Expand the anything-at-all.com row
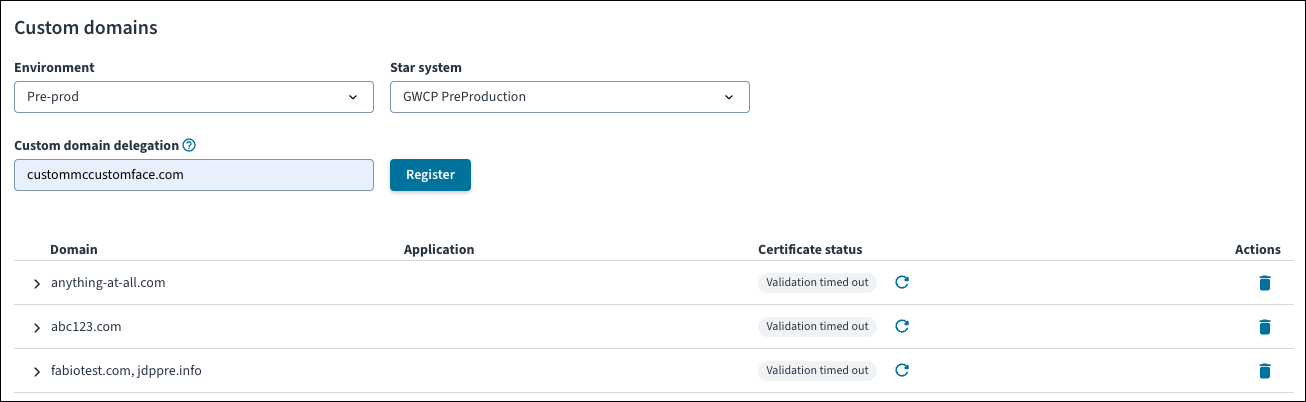 37,284
